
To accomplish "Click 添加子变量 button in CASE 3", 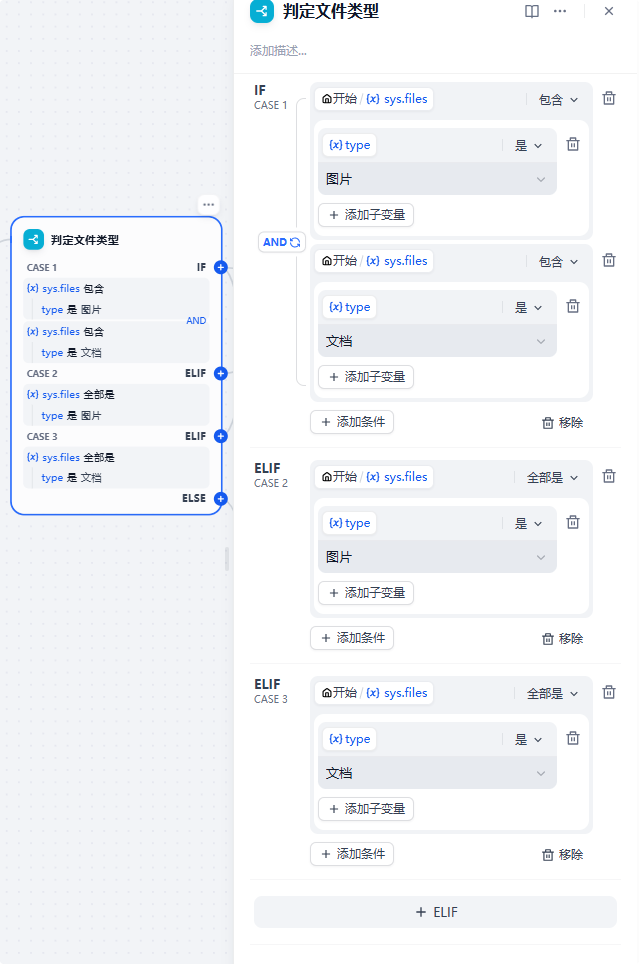I will click(x=366, y=808).
